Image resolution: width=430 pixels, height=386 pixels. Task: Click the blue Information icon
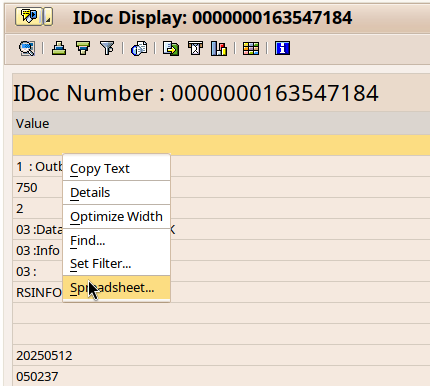point(282,48)
